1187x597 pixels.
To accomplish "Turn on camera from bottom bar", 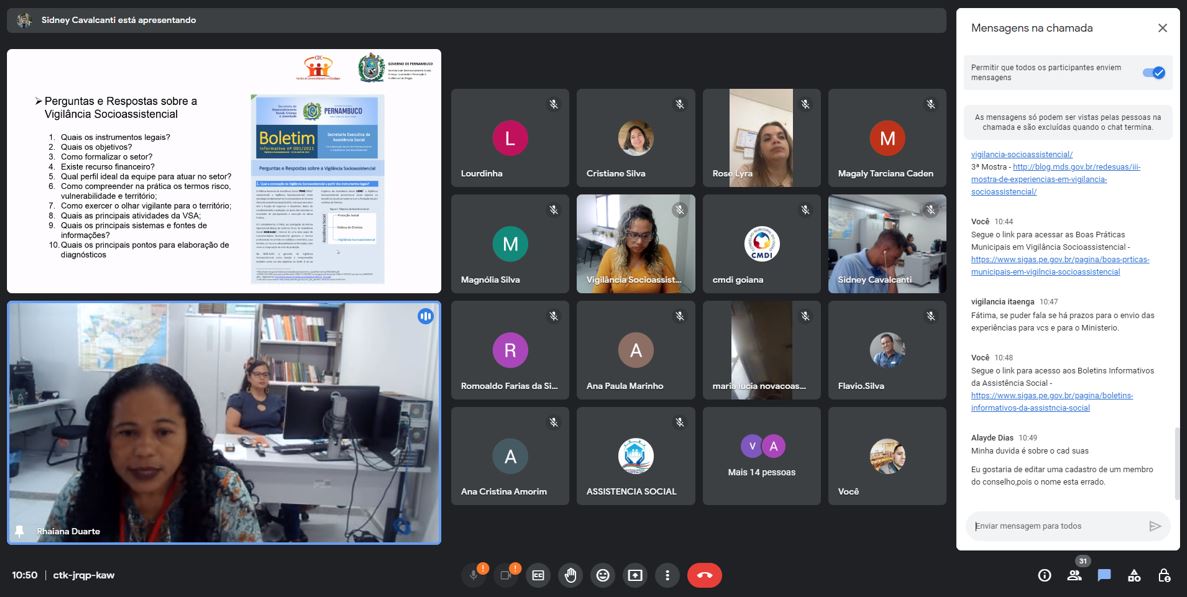I will click(506, 575).
